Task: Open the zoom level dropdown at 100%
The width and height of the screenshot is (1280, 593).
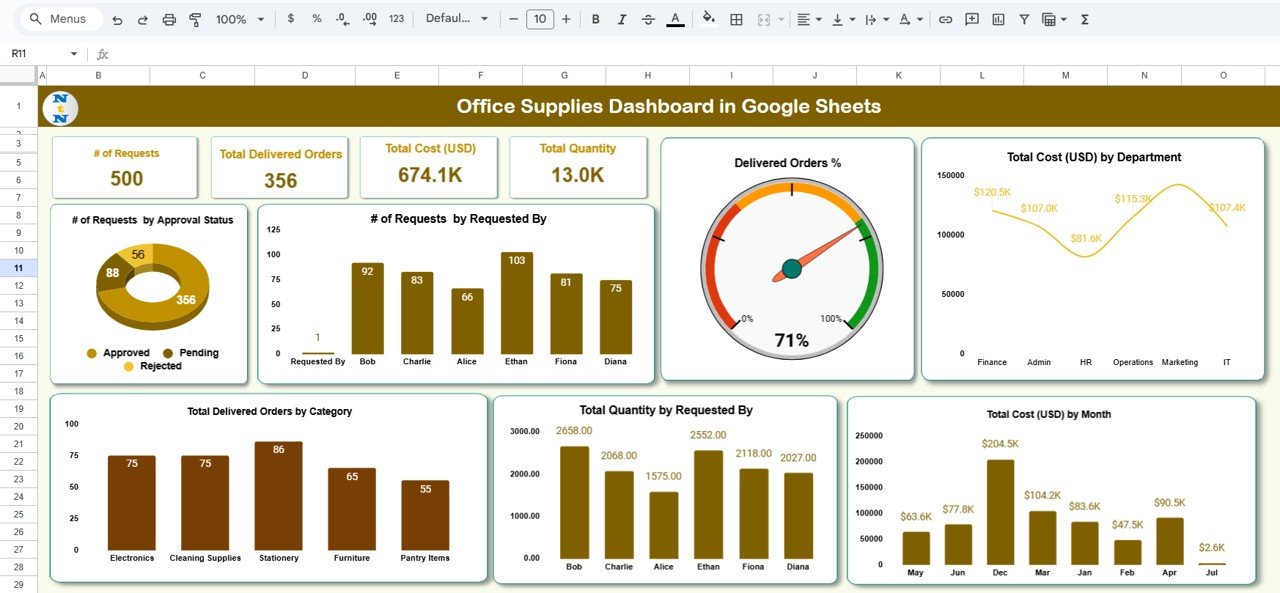Action: (x=240, y=19)
